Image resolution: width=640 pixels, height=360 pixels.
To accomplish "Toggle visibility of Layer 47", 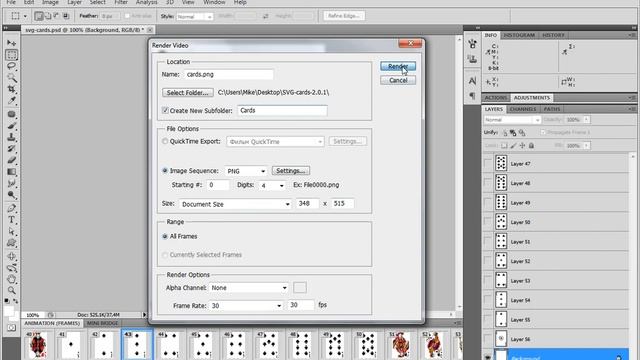I will pos(488,163).
